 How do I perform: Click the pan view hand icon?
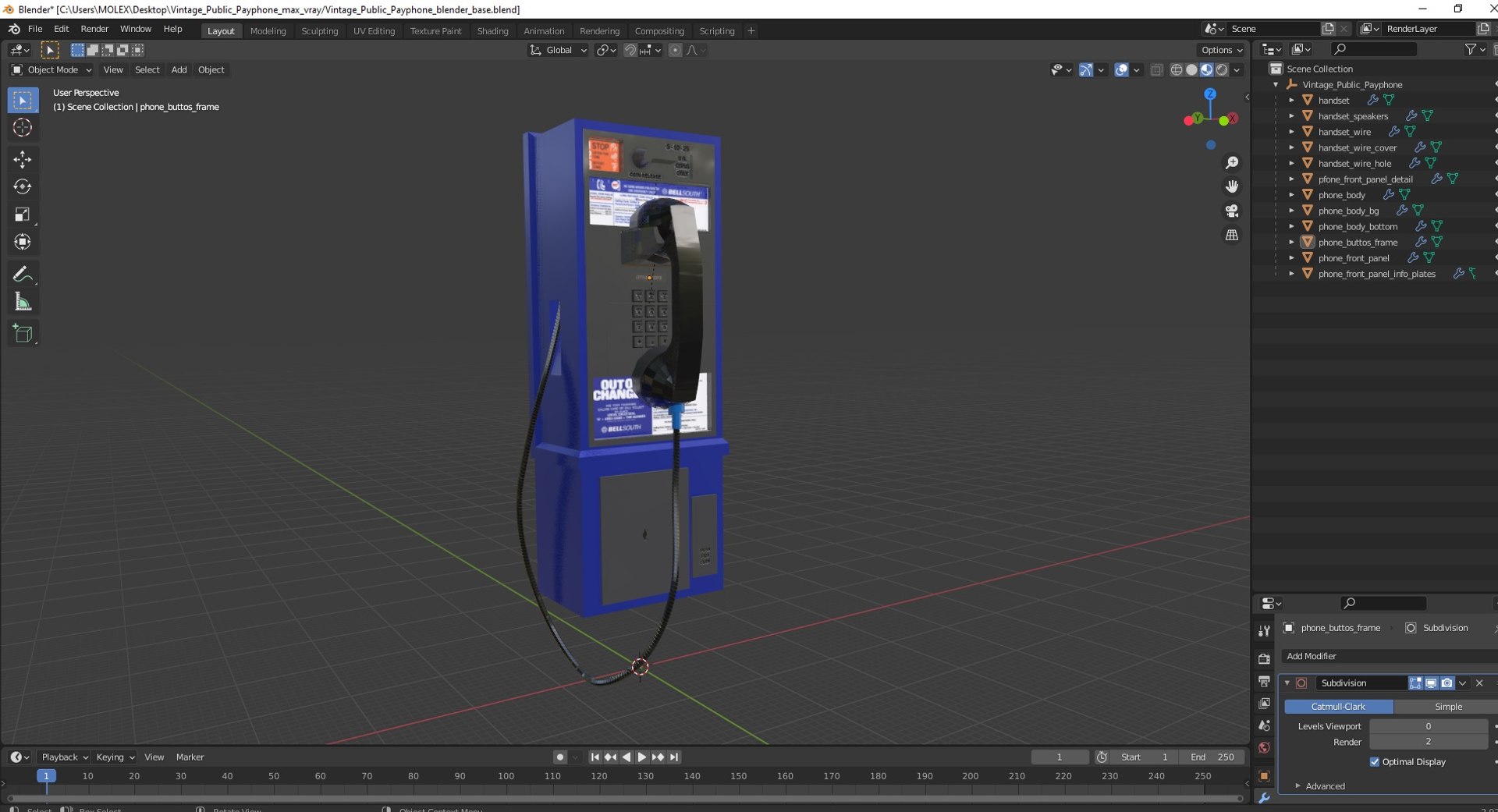1232,186
